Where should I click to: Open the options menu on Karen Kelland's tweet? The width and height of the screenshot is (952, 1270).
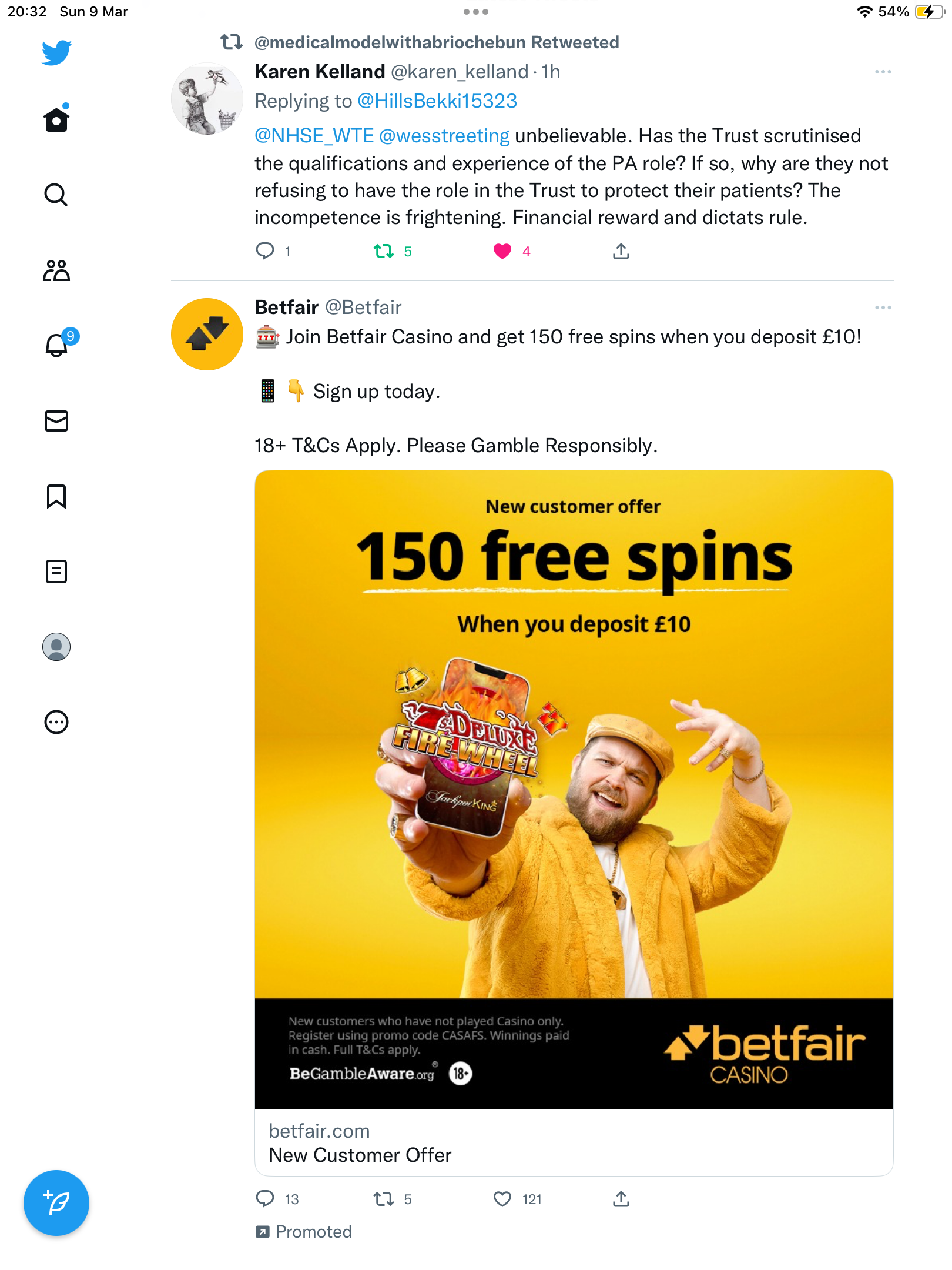[x=883, y=72]
